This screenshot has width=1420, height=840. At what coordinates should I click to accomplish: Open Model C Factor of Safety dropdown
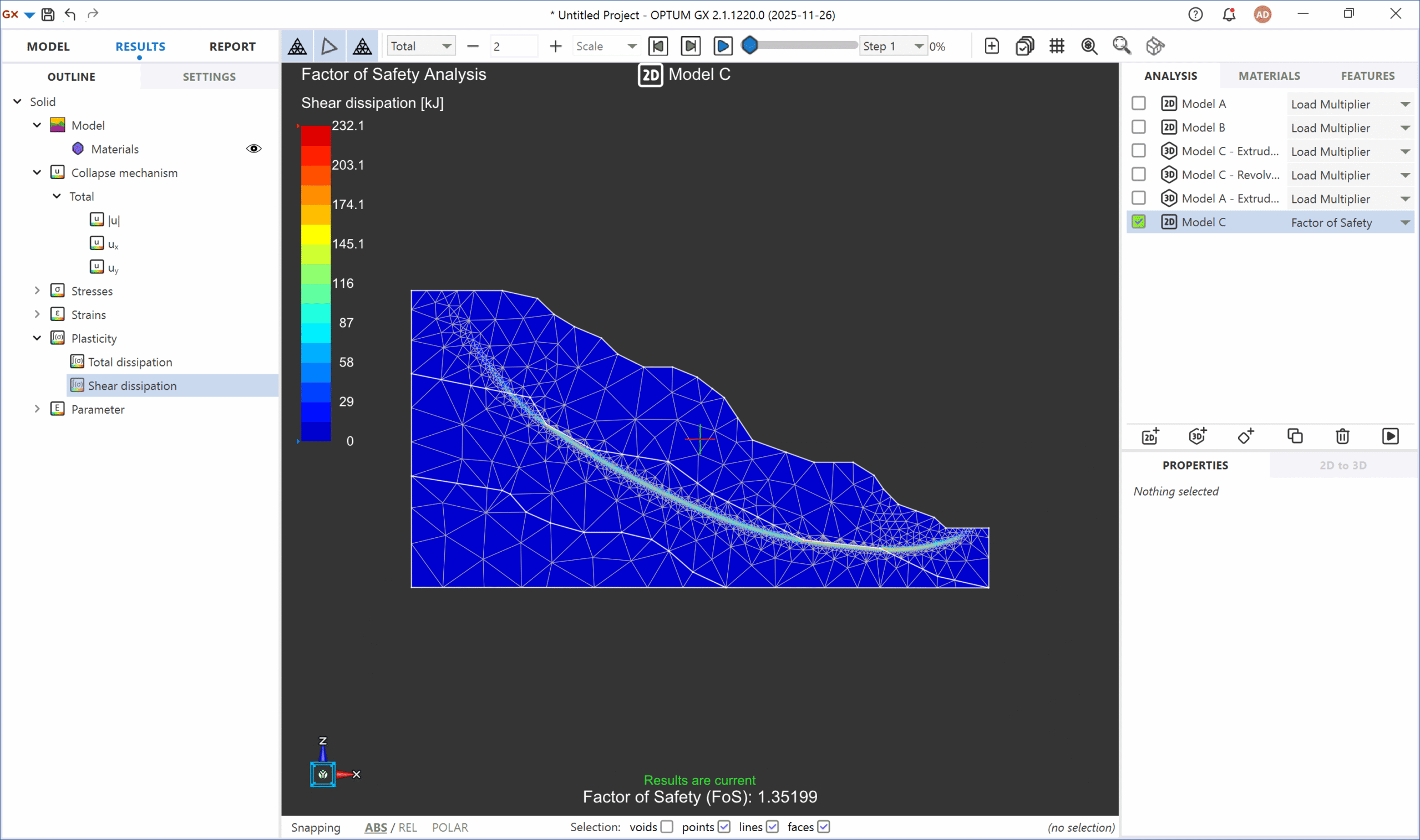click(x=1404, y=222)
